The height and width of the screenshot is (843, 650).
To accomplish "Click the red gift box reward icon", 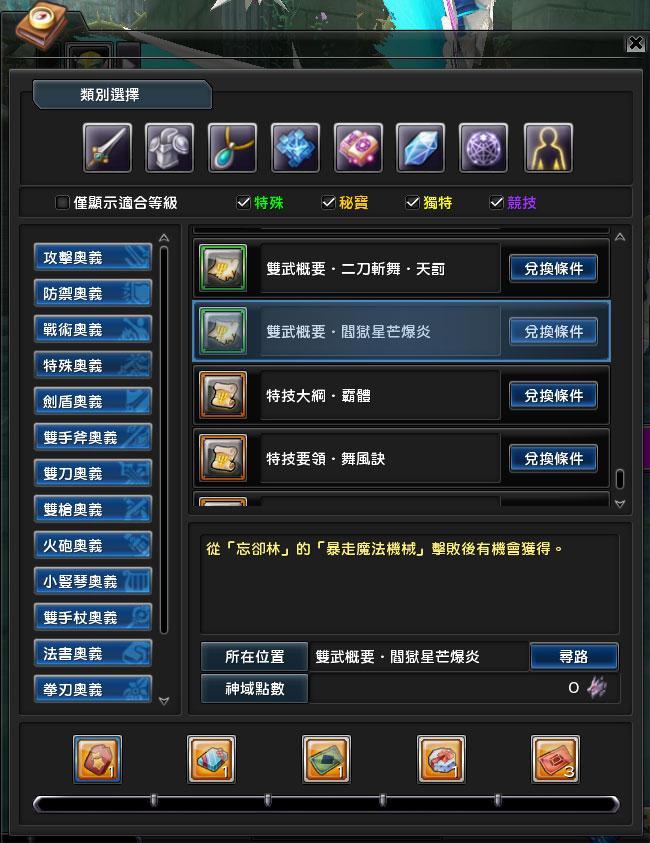I will point(441,759).
